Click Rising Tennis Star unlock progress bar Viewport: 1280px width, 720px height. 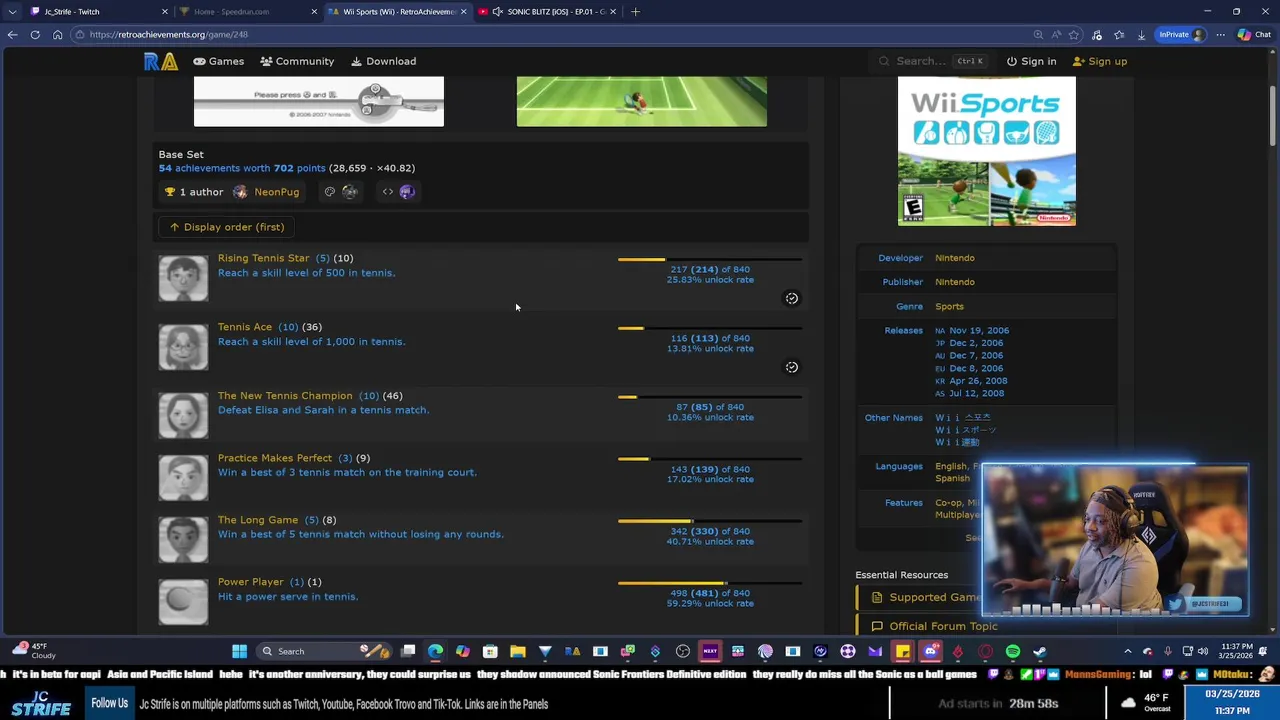tap(710, 260)
